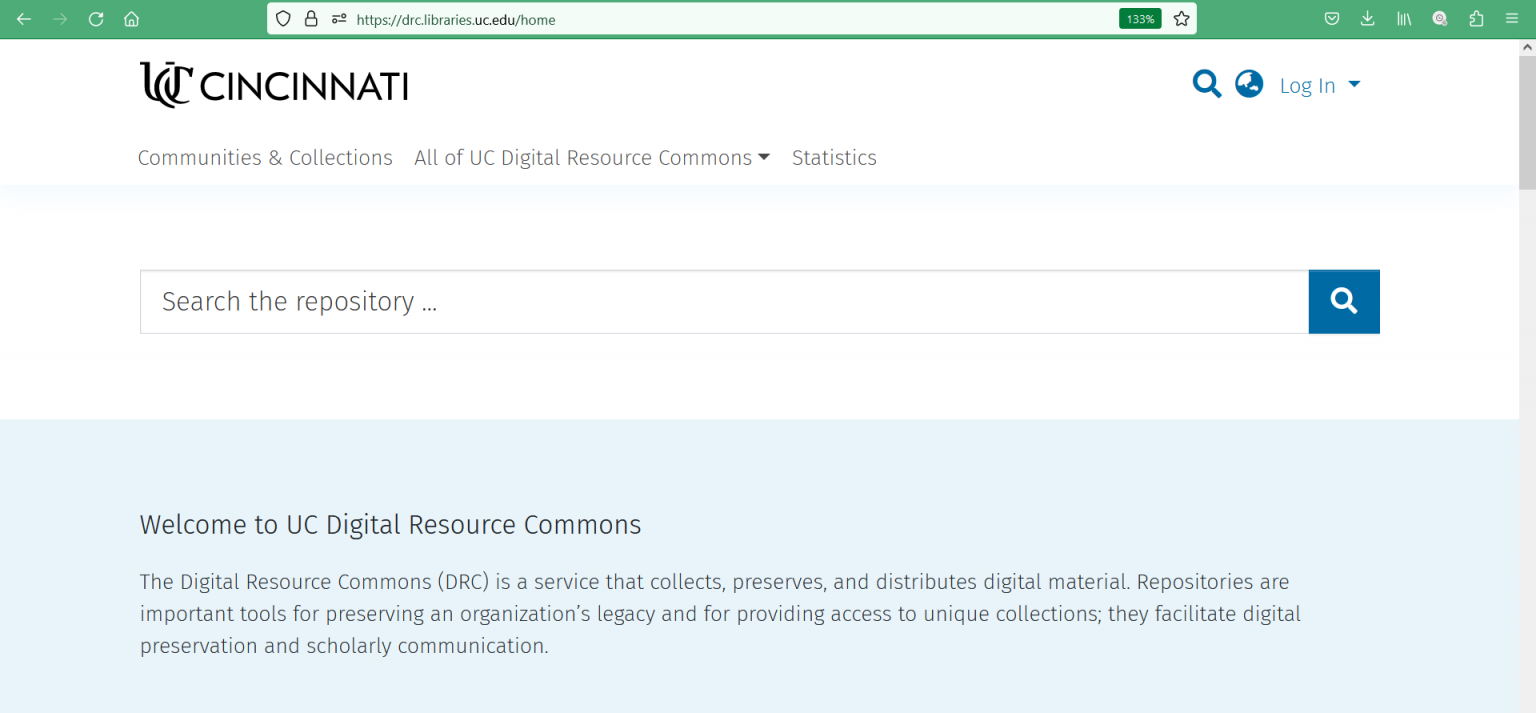Click the Log In link
1536x713 pixels.
[1306, 85]
